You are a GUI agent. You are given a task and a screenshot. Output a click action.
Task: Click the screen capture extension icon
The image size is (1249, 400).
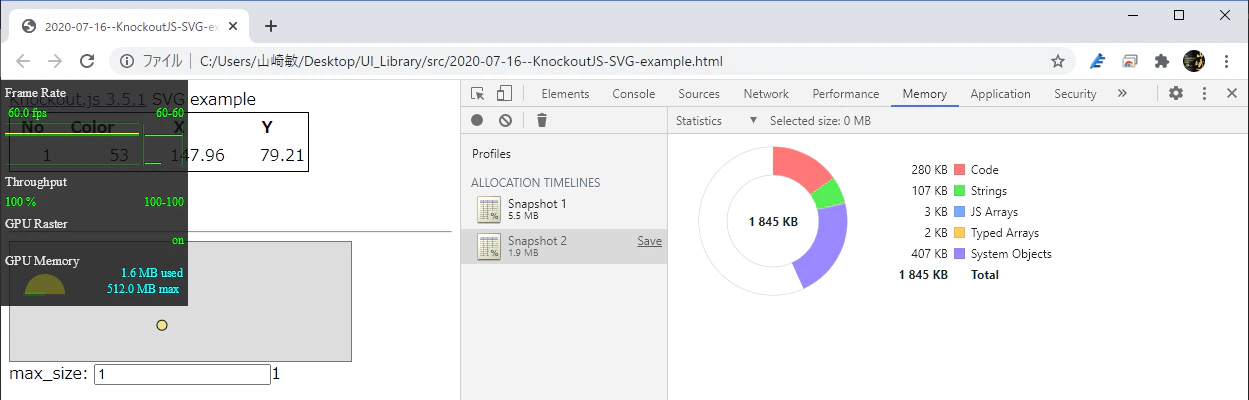point(1129,61)
